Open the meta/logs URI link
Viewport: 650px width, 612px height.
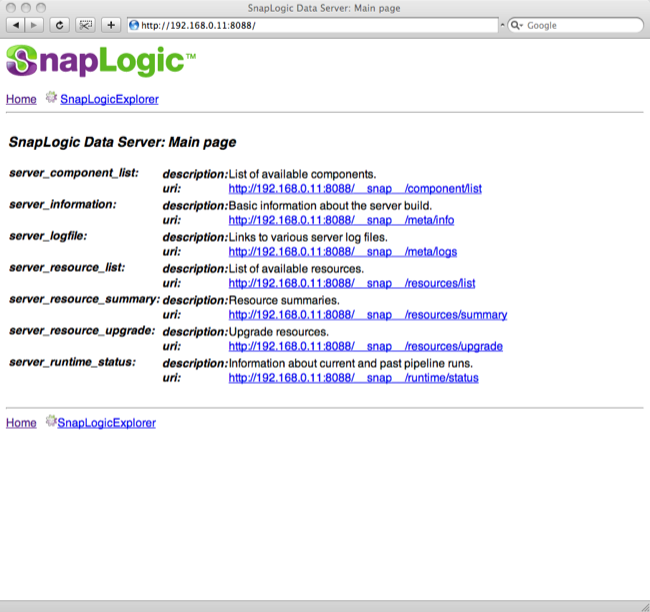pos(343,252)
